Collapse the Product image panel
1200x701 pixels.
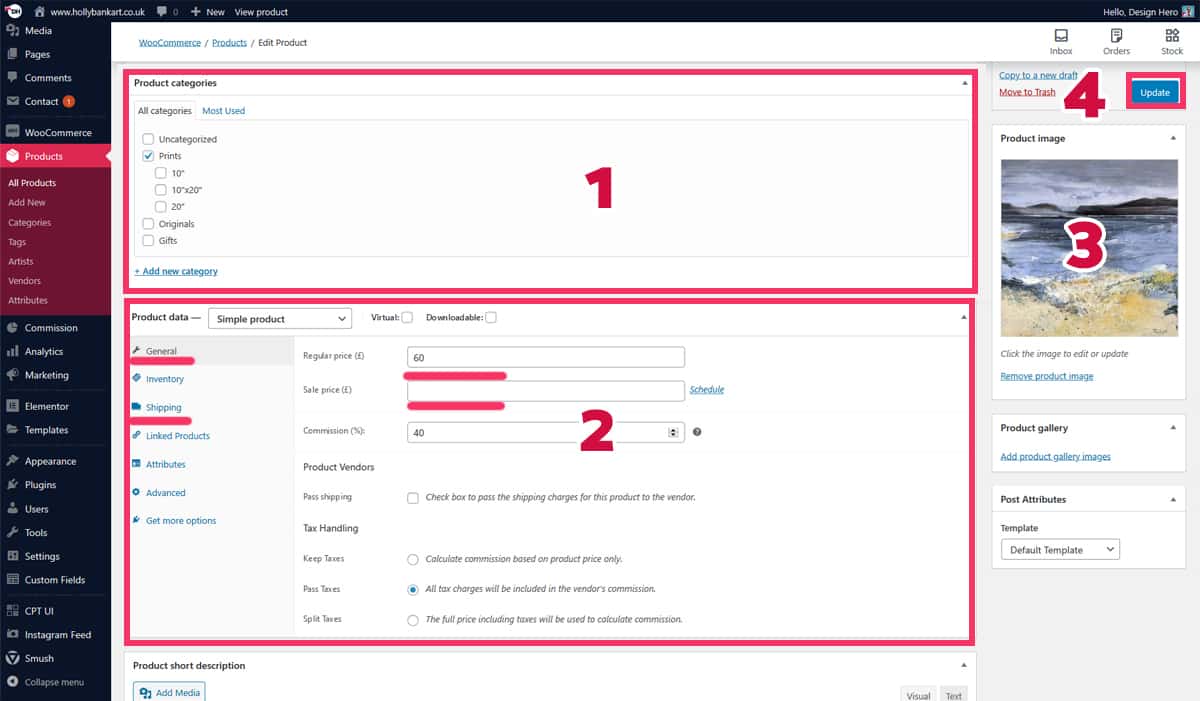point(1173,138)
